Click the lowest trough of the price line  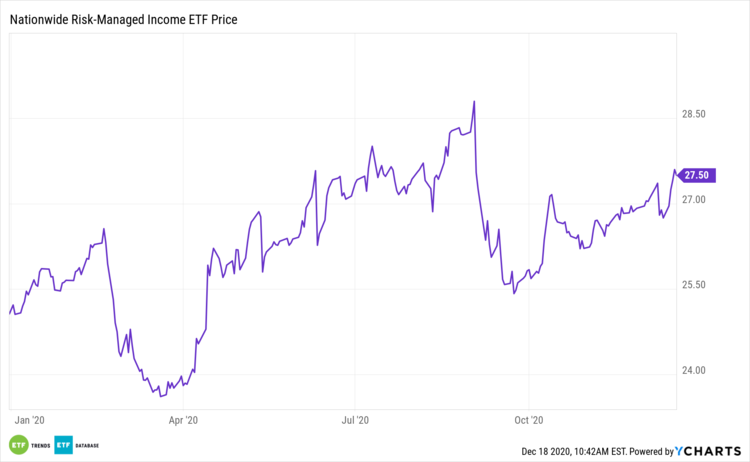tap(161, 396)
